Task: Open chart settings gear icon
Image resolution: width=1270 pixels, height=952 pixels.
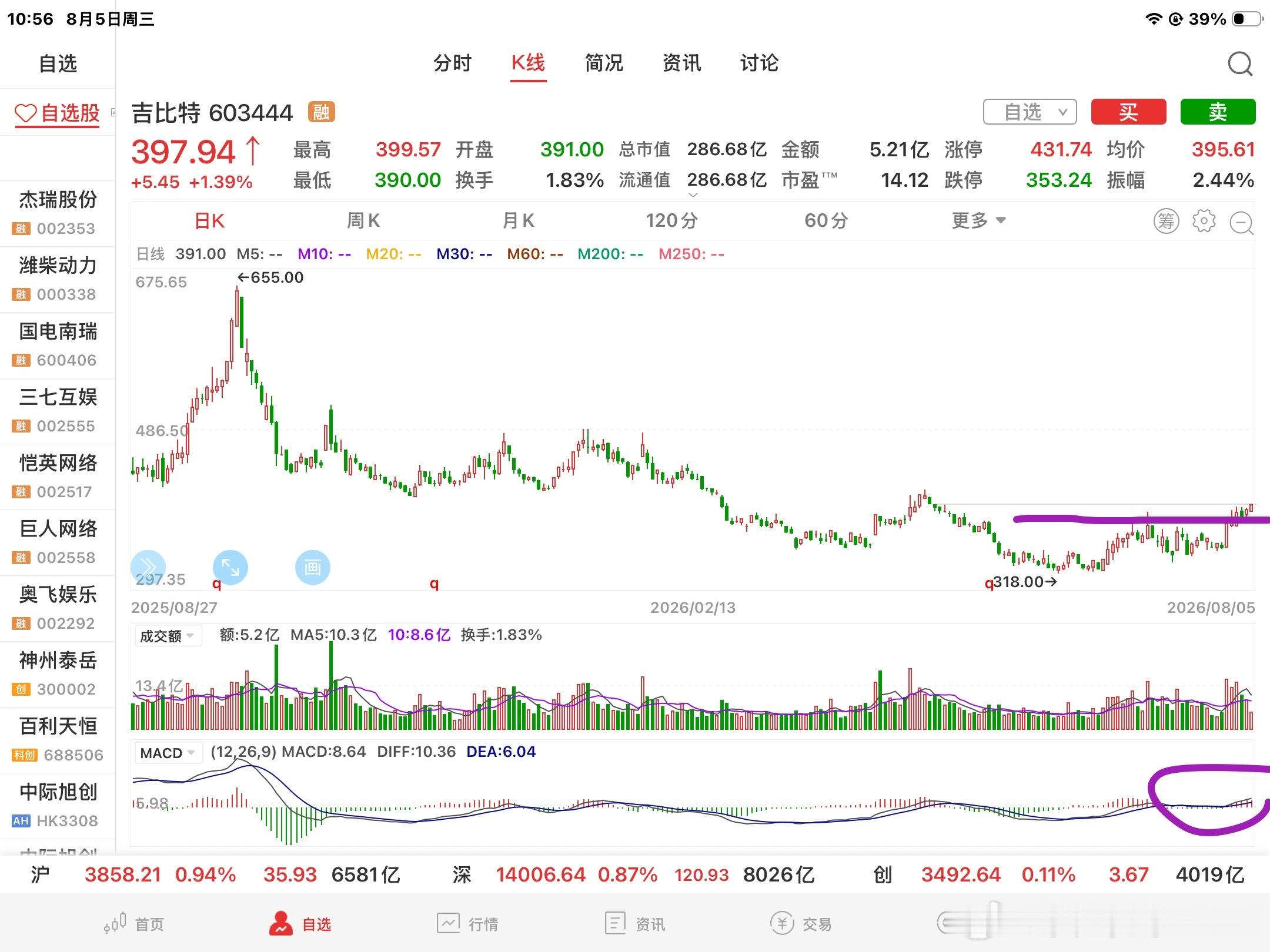Action: pyautogui.click(x=1204, y=221)
